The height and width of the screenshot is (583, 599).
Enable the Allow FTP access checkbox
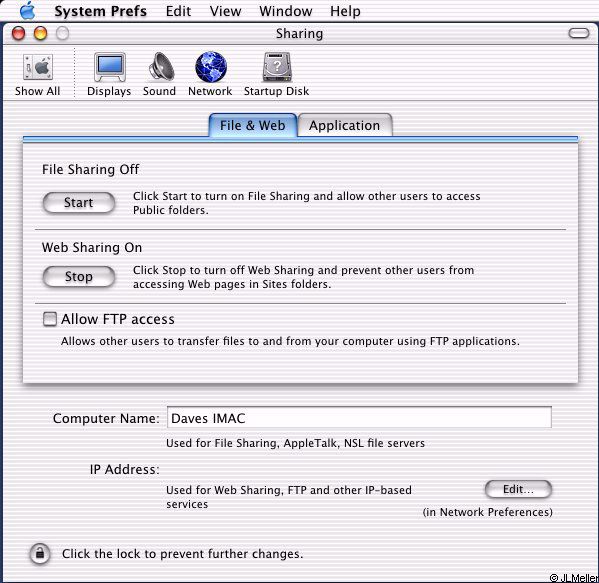[50, 319]
